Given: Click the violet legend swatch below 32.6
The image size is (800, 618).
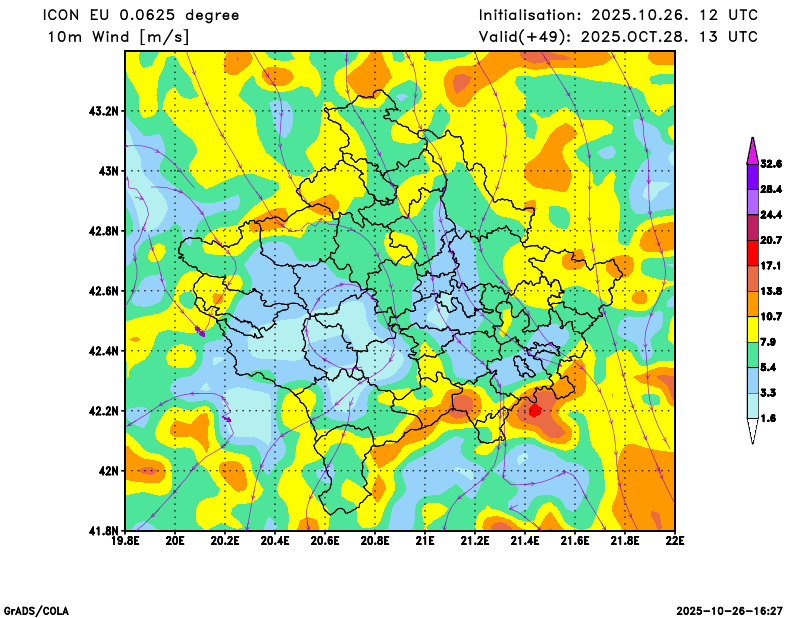Looking at the screenshot, I should coord(752,176).
